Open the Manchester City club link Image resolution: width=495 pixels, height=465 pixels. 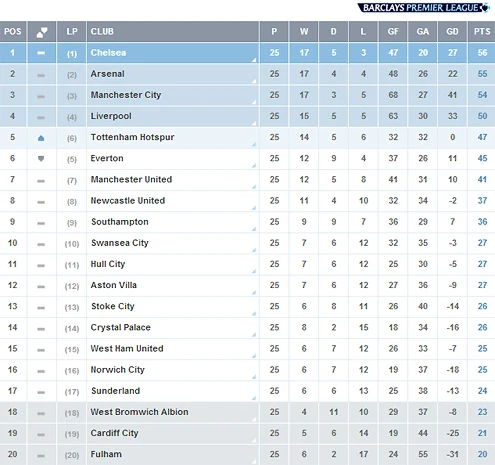[x=126, y=95]
